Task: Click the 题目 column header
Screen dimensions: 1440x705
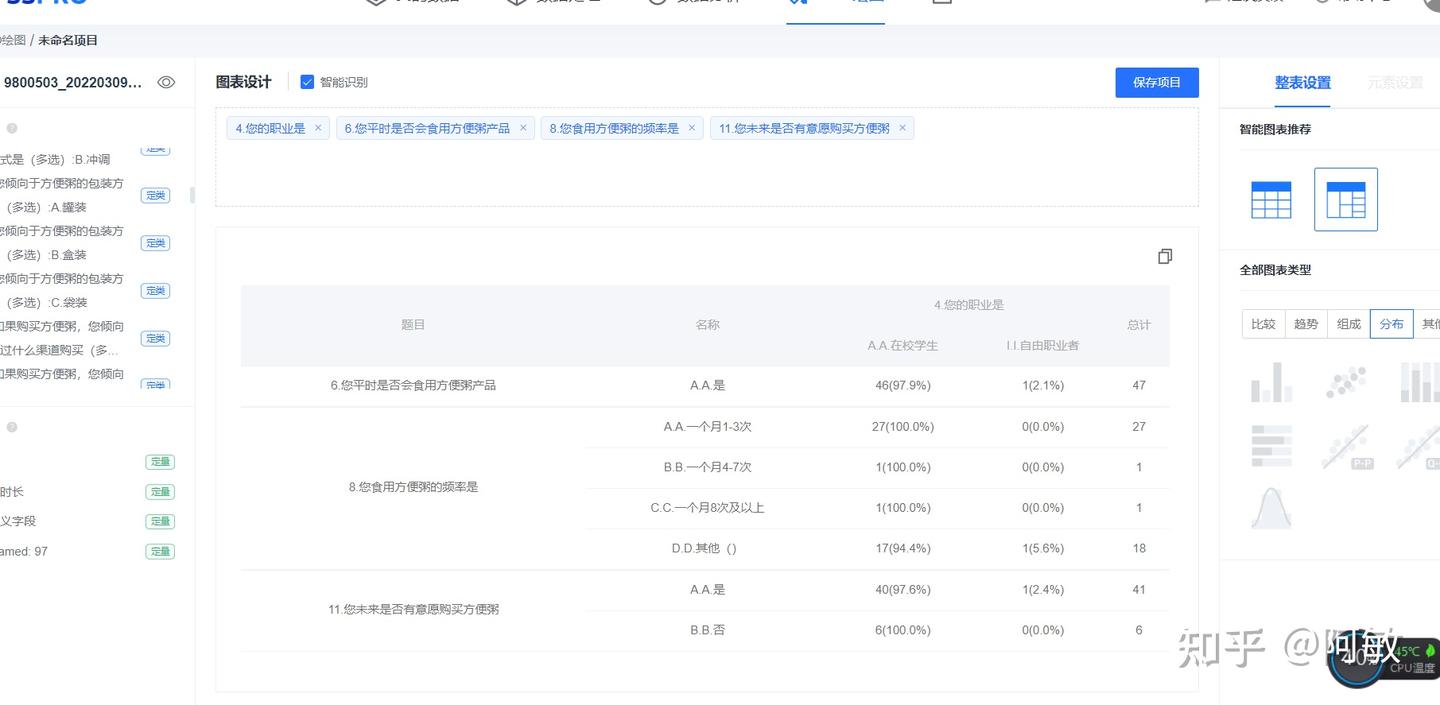Action: tap(413, 325)
